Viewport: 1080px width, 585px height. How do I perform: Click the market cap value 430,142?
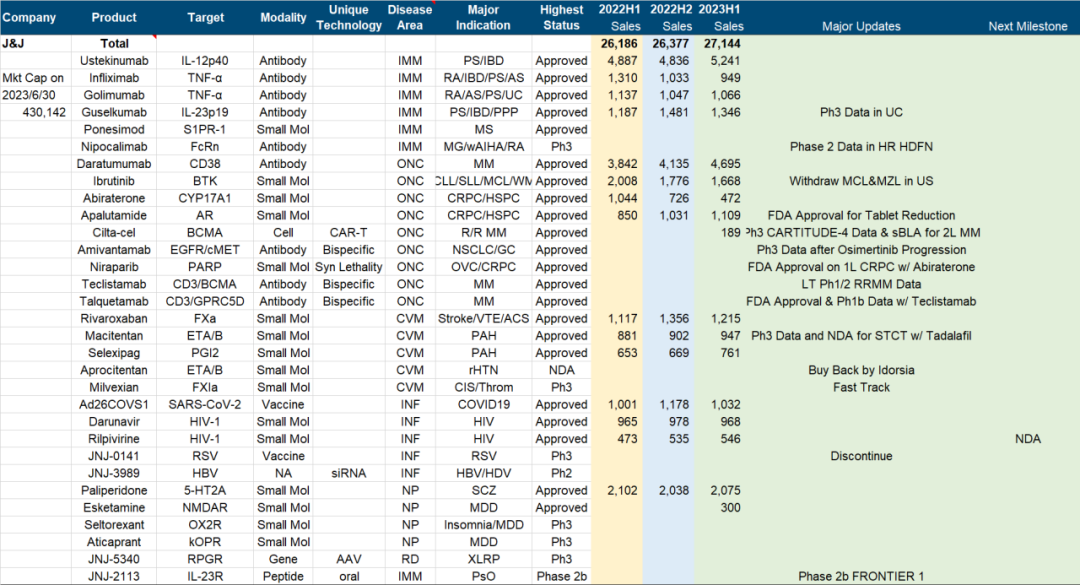[x=44, y=112]
